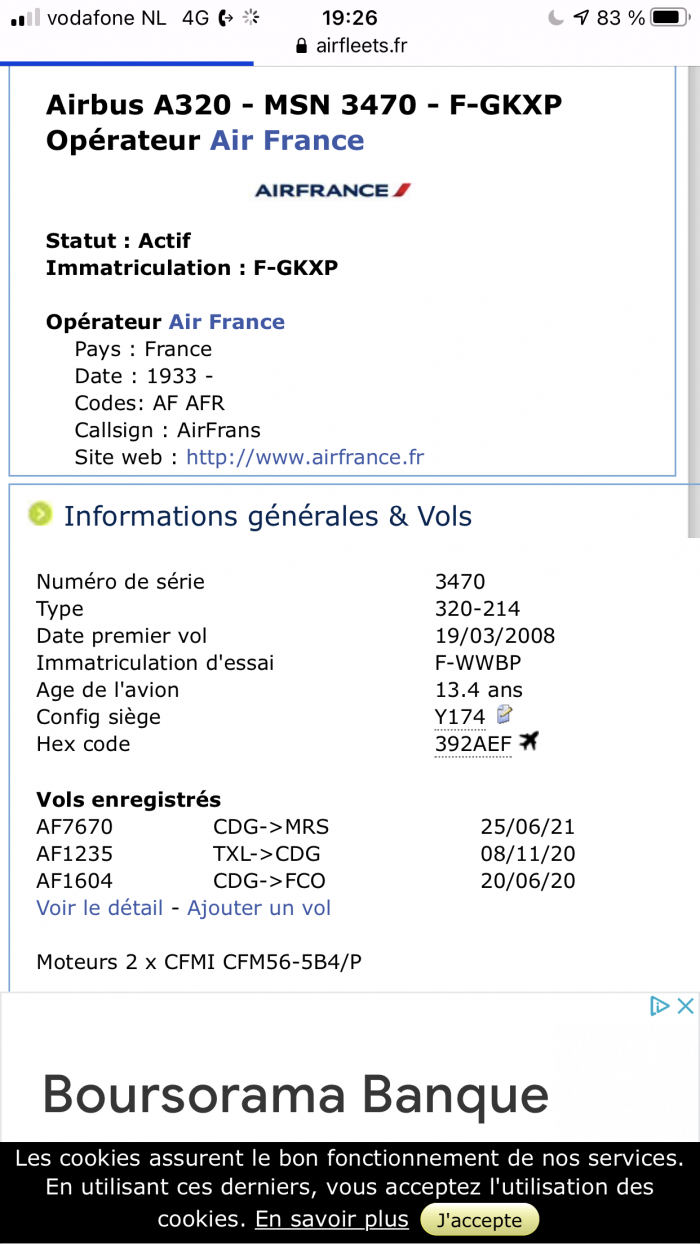Tap the Air France logo image
700x1244 pixels.
coord(333,190)
